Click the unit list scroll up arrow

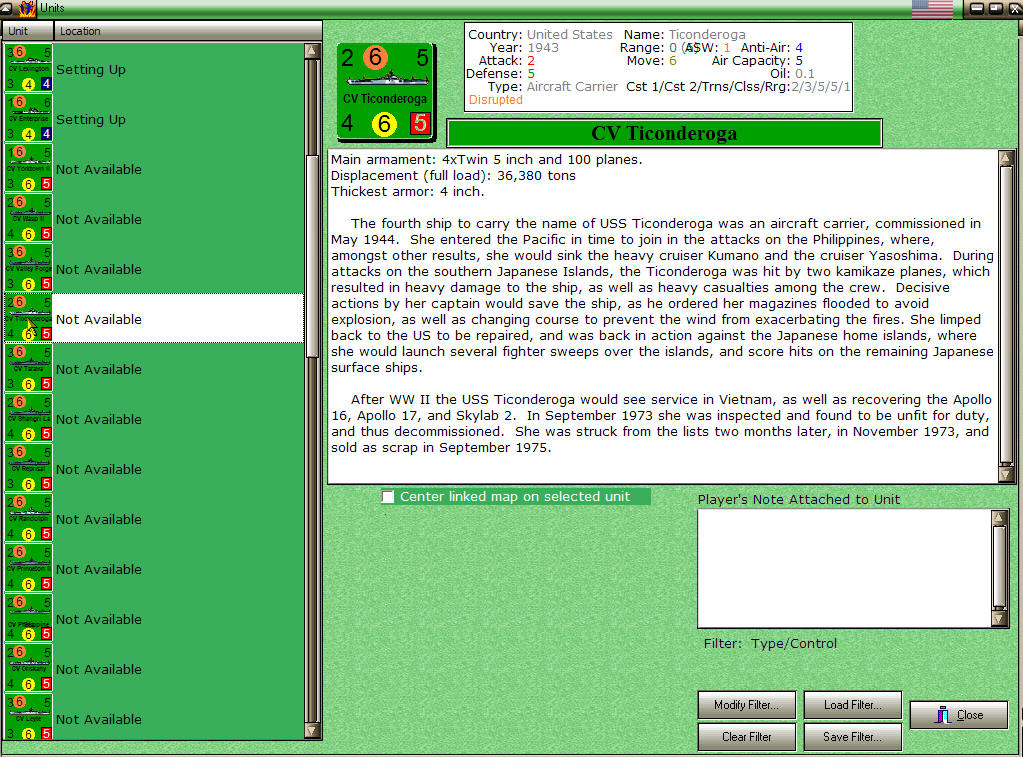[312, 51]
